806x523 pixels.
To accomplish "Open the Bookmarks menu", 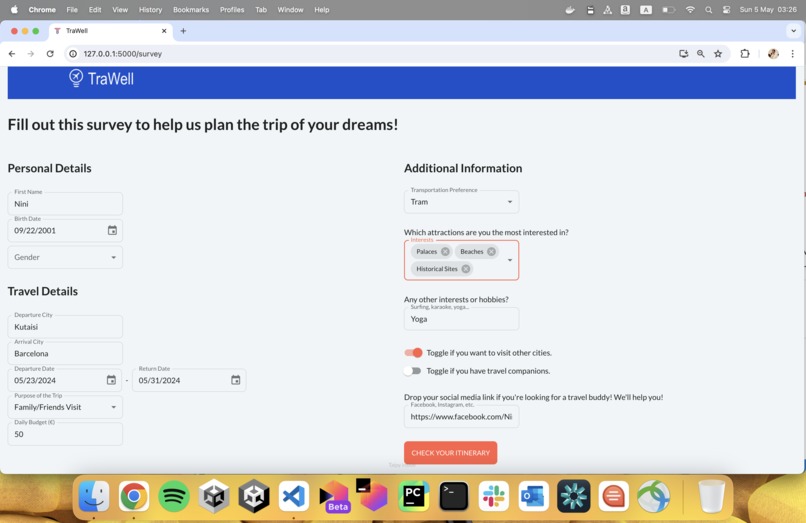I will pyautogui.click(x=191, y=10).
